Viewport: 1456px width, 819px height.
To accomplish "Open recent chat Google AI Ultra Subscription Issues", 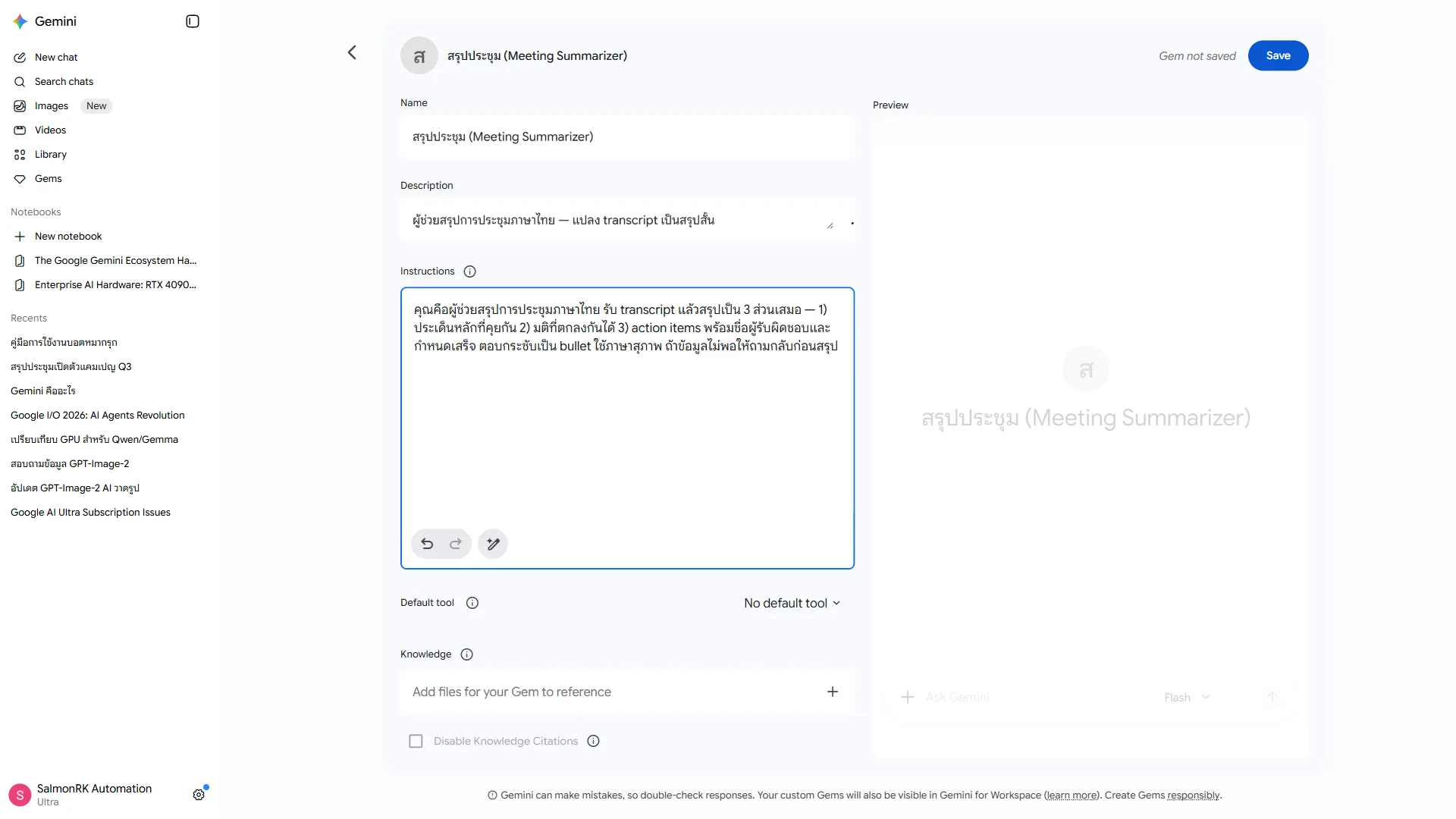I will point(90,513).
